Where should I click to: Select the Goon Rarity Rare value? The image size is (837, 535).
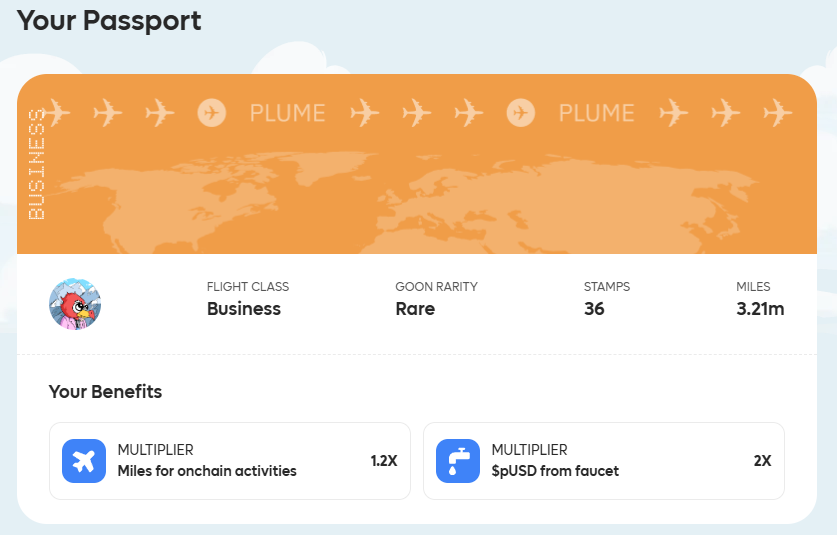[415, 309]
